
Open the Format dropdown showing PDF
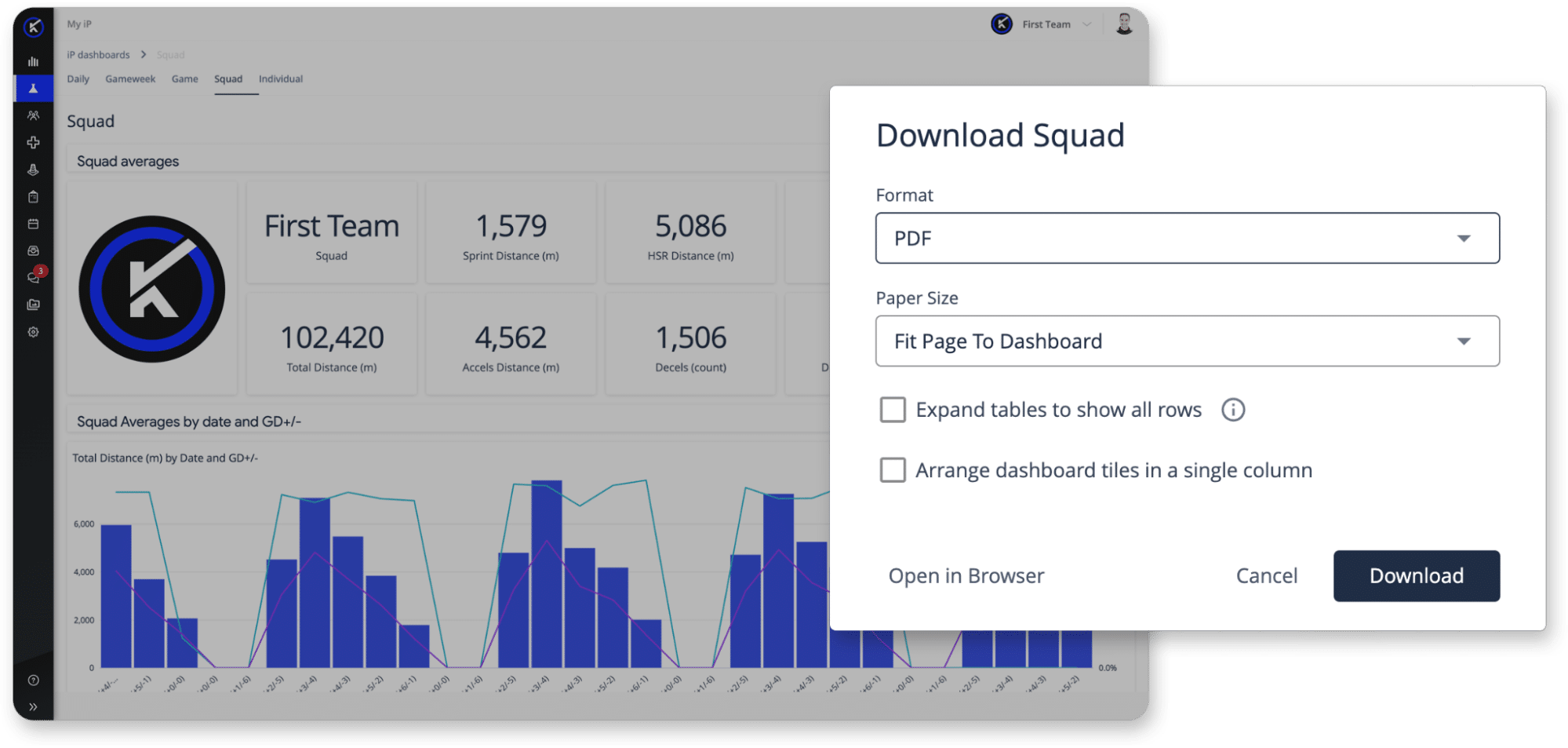(x=1187, y=238)
